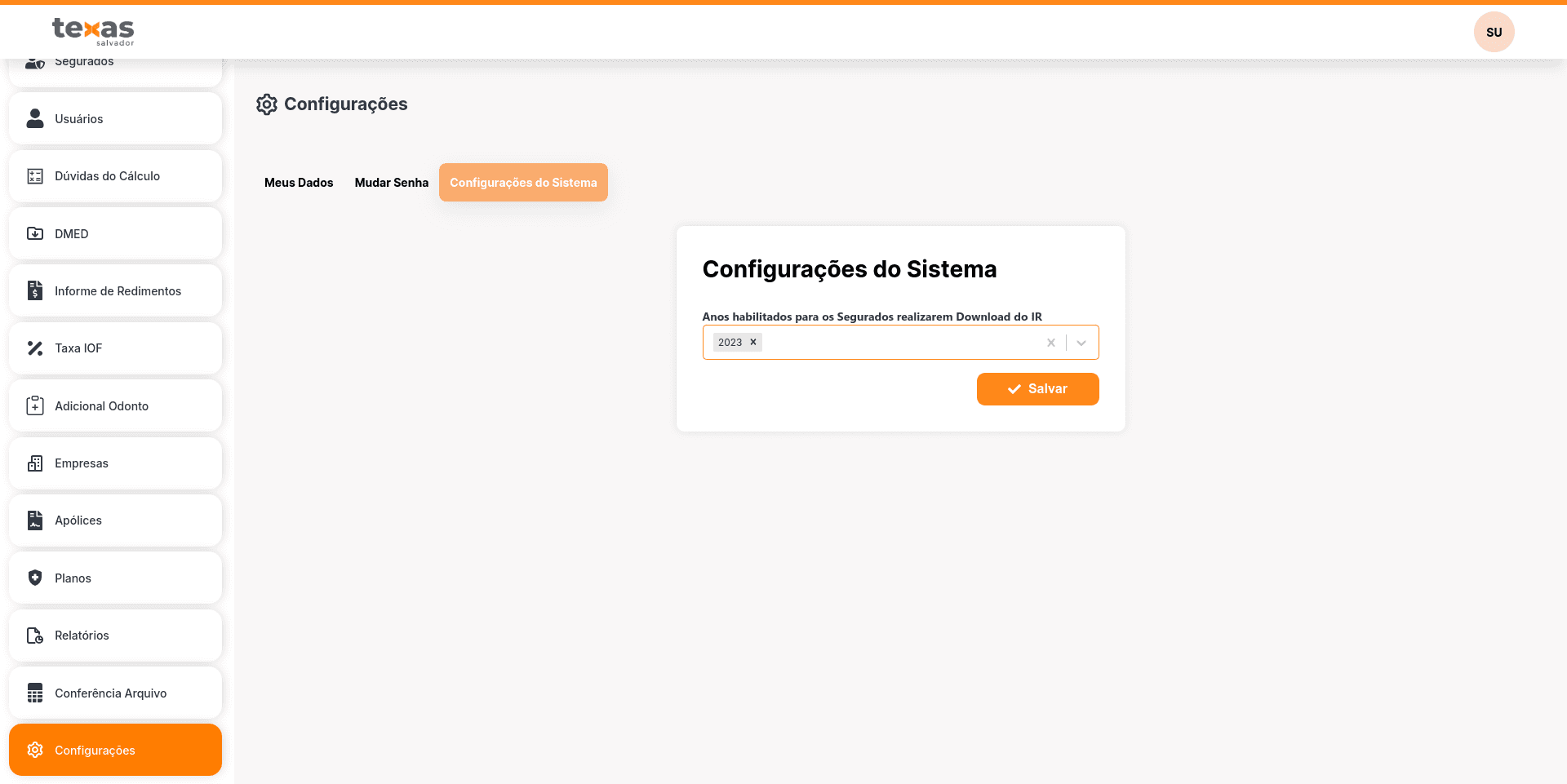Switch to the Meus Dados tab

tap(299, 183)
